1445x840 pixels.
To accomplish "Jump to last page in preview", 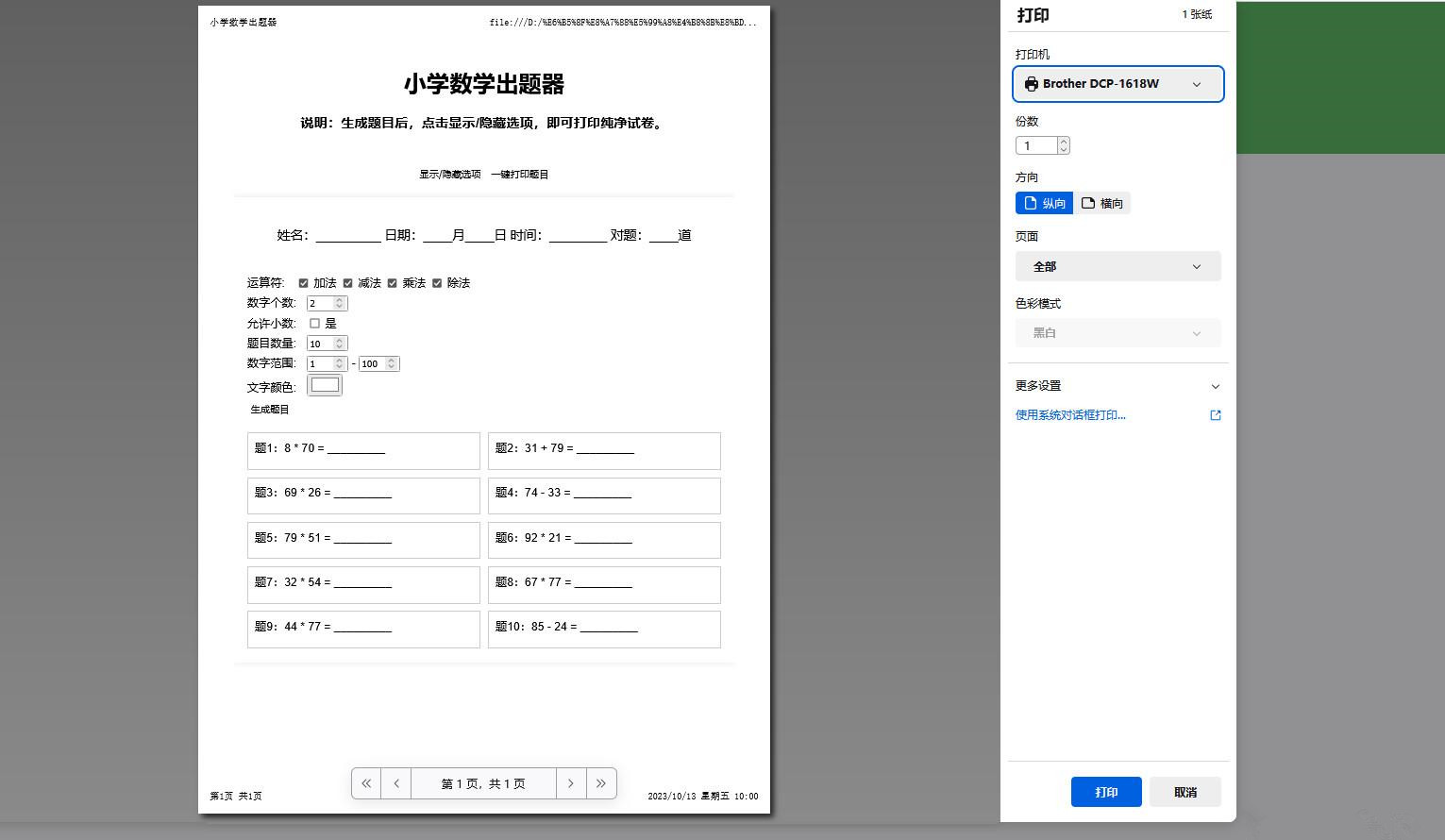I will pos(601,783).
